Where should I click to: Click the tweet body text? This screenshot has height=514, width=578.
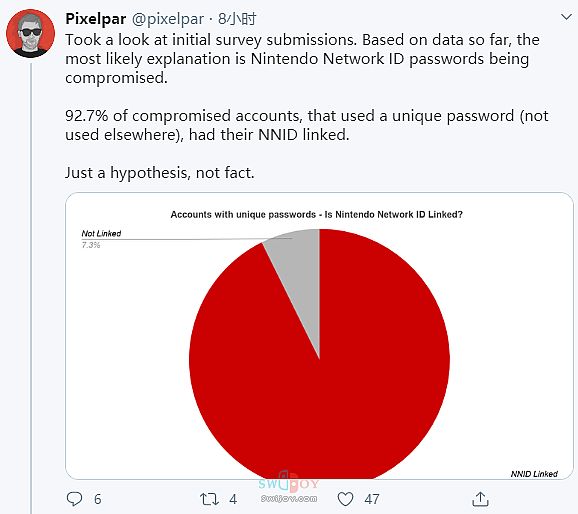point(307,106)
